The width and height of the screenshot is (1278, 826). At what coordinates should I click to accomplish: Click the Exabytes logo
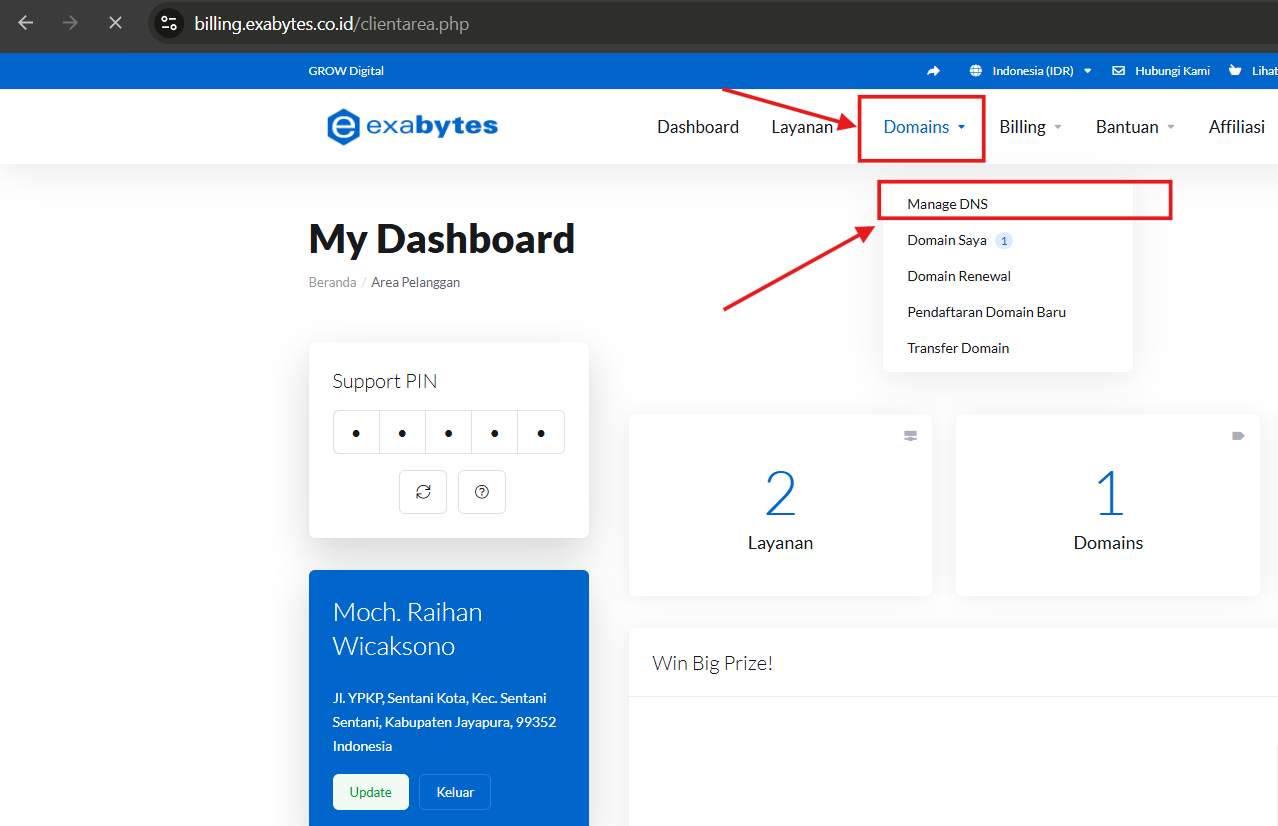[x=411, y=126]
